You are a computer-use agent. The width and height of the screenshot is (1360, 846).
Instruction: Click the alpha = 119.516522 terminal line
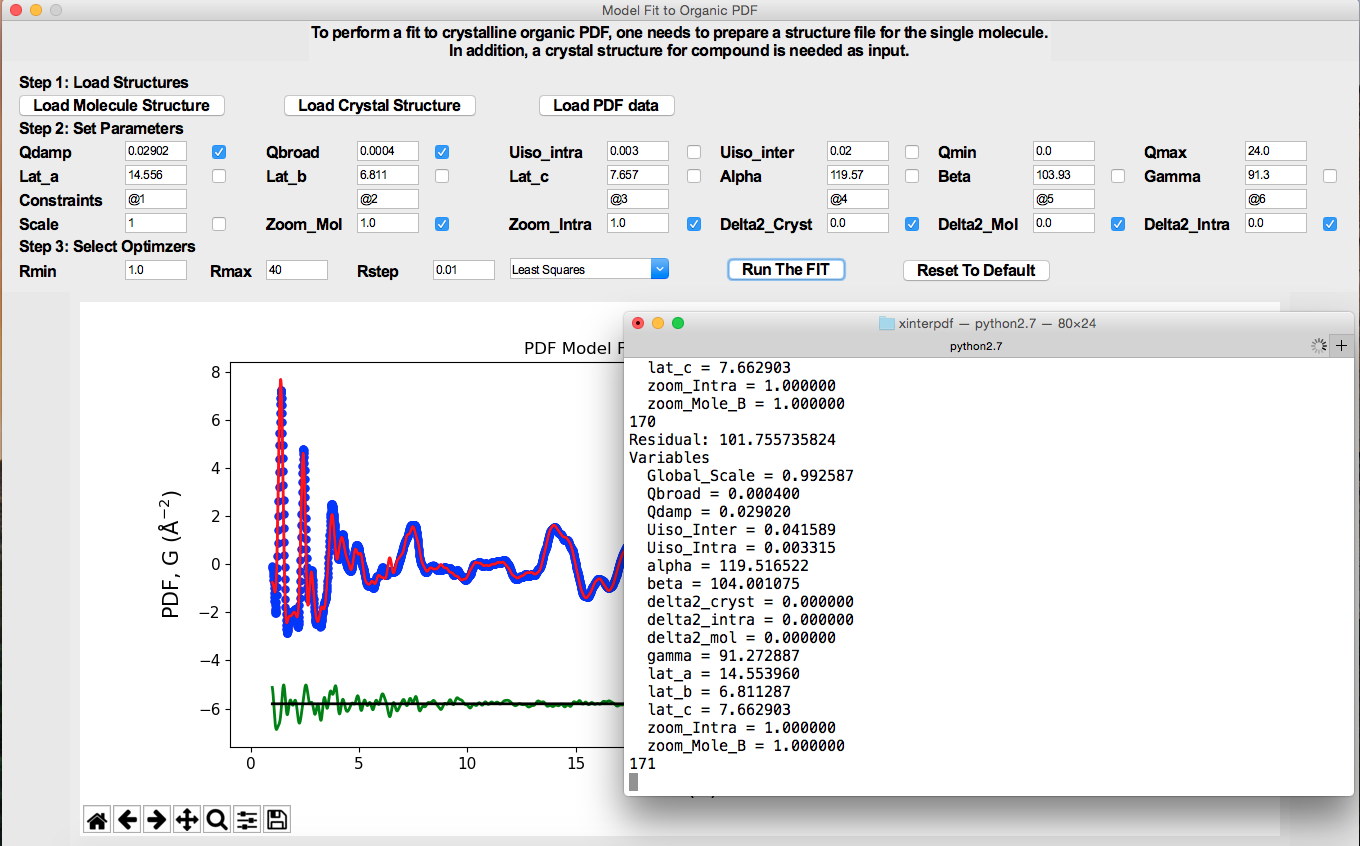[x=728, y=566]
